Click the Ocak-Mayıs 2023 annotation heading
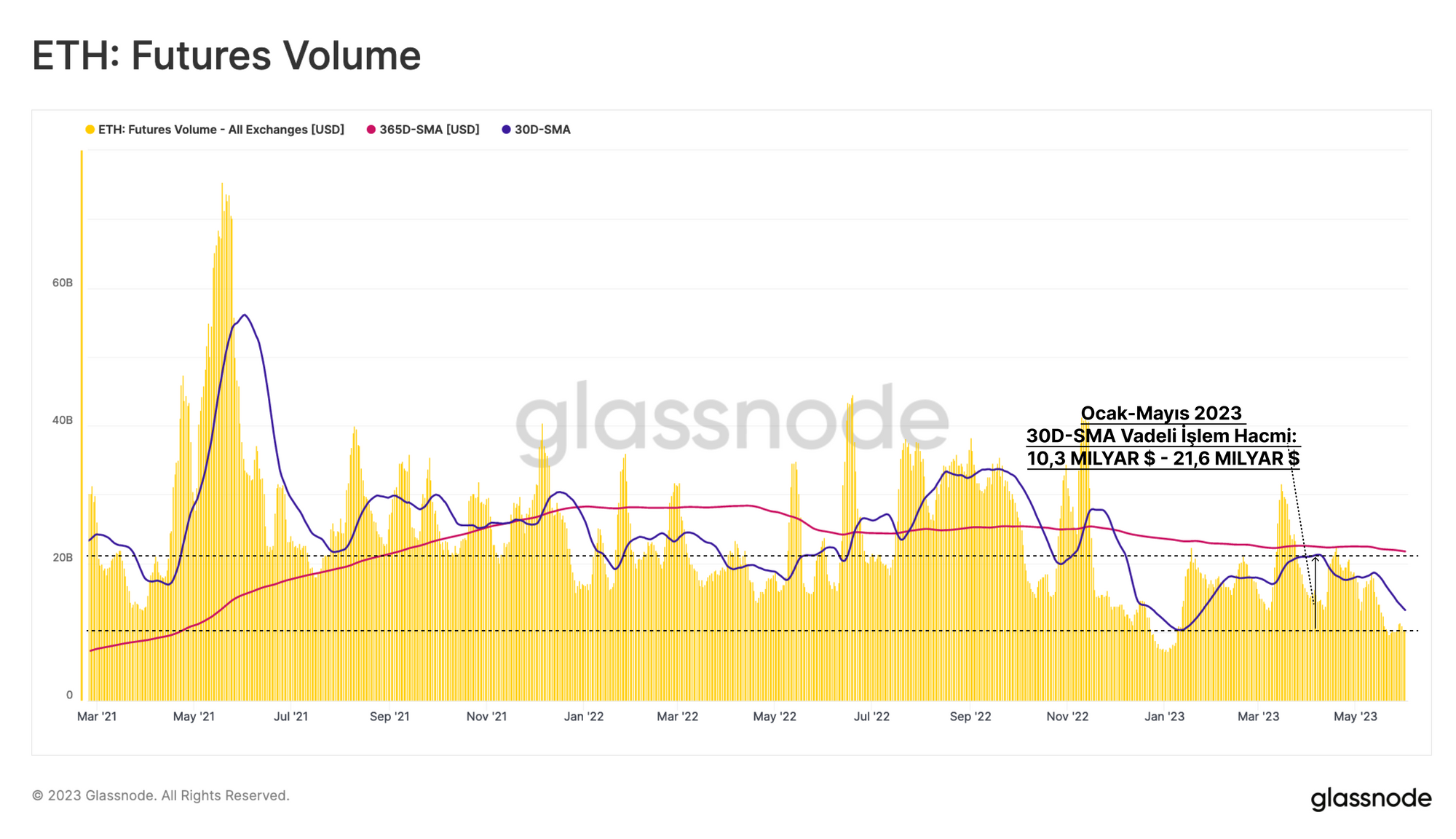Screen dimensions: 1456x839 (x=1161, y=413)
